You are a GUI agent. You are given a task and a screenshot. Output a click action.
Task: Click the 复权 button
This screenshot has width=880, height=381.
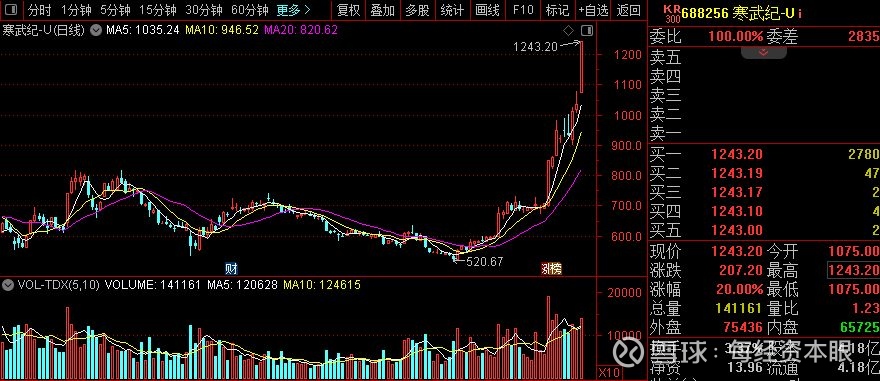(348, 10)
